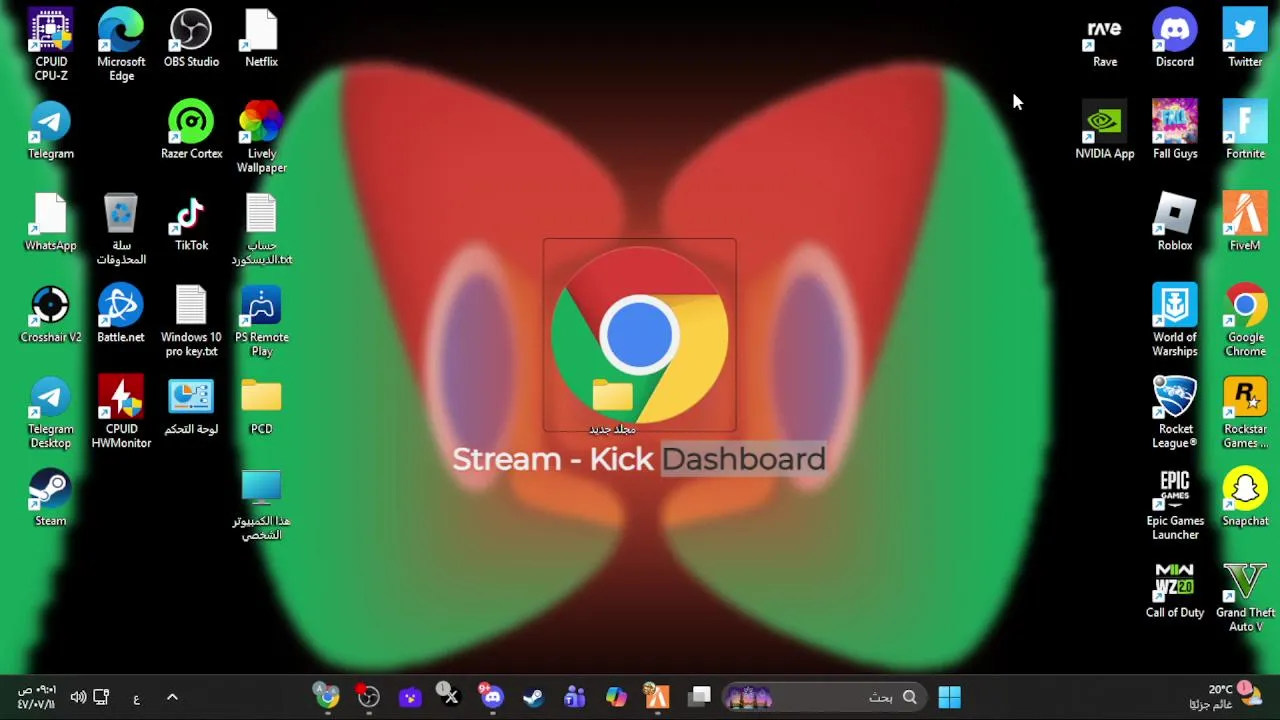Viewport: 1280px width, 720px height.
Task: Select the Call of Duty desktop icon
Action: click(1175, 590)
